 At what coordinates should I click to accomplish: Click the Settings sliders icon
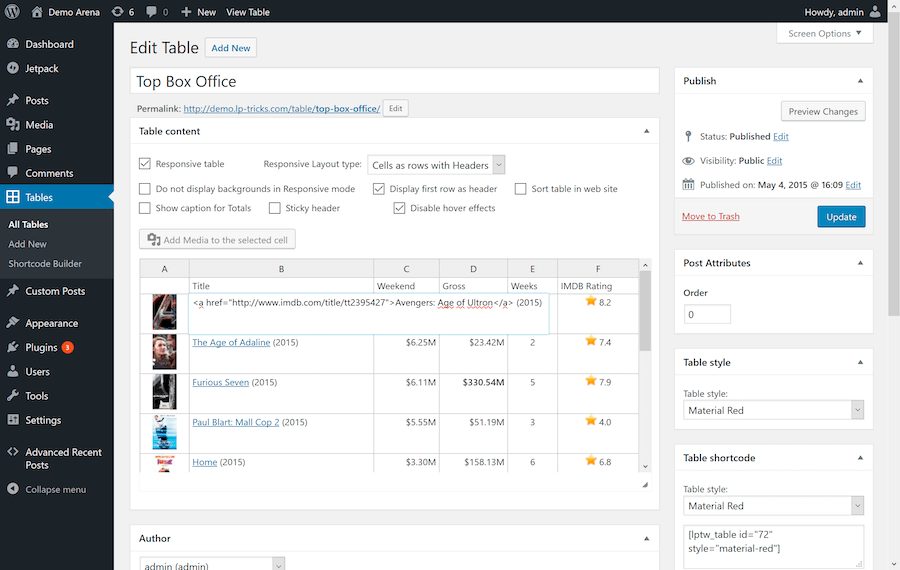(13, 420)
